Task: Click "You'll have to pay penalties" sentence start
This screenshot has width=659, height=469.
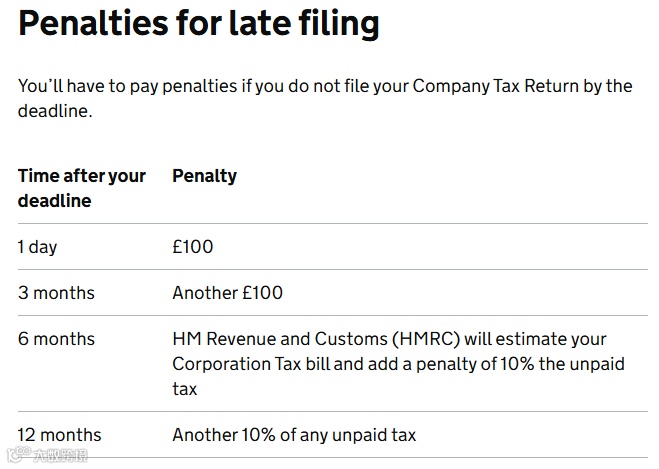Action: (126, 86)
